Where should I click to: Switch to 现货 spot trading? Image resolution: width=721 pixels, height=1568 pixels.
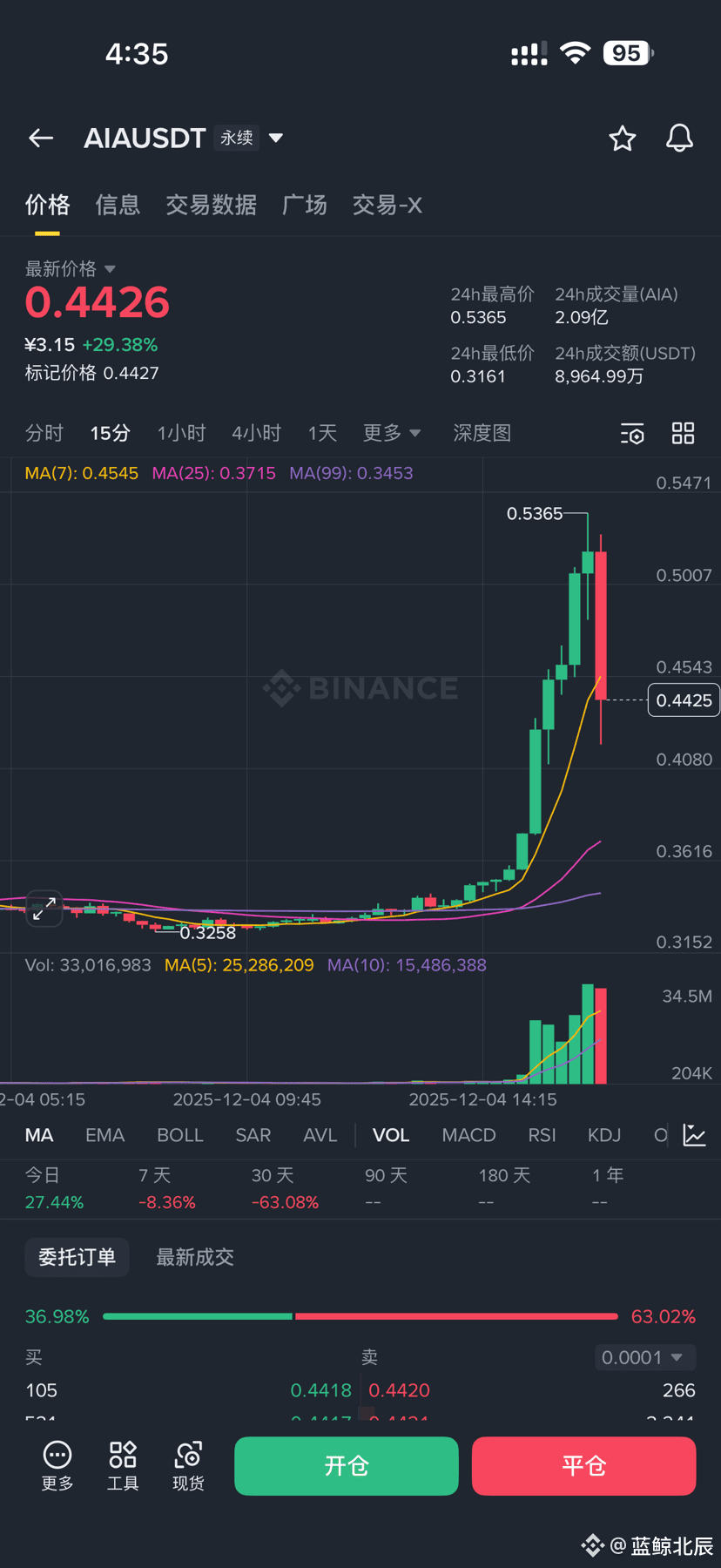(188, 1465)
